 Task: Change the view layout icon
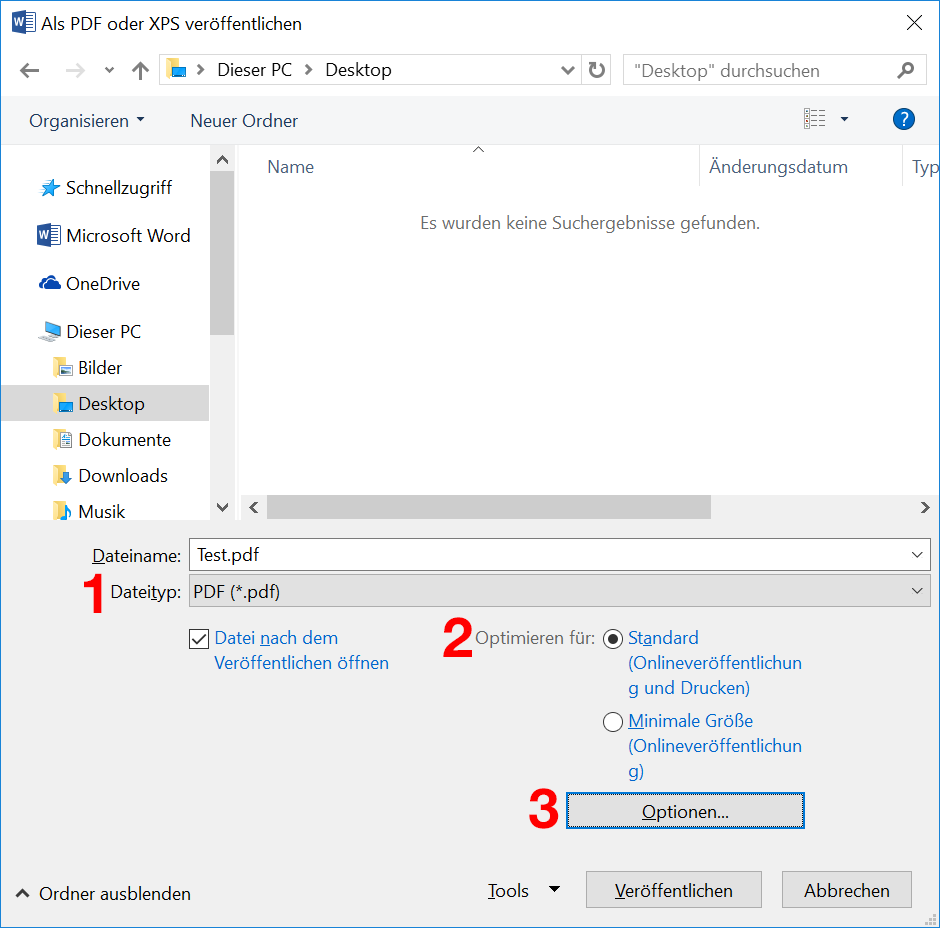click(815, 120)
